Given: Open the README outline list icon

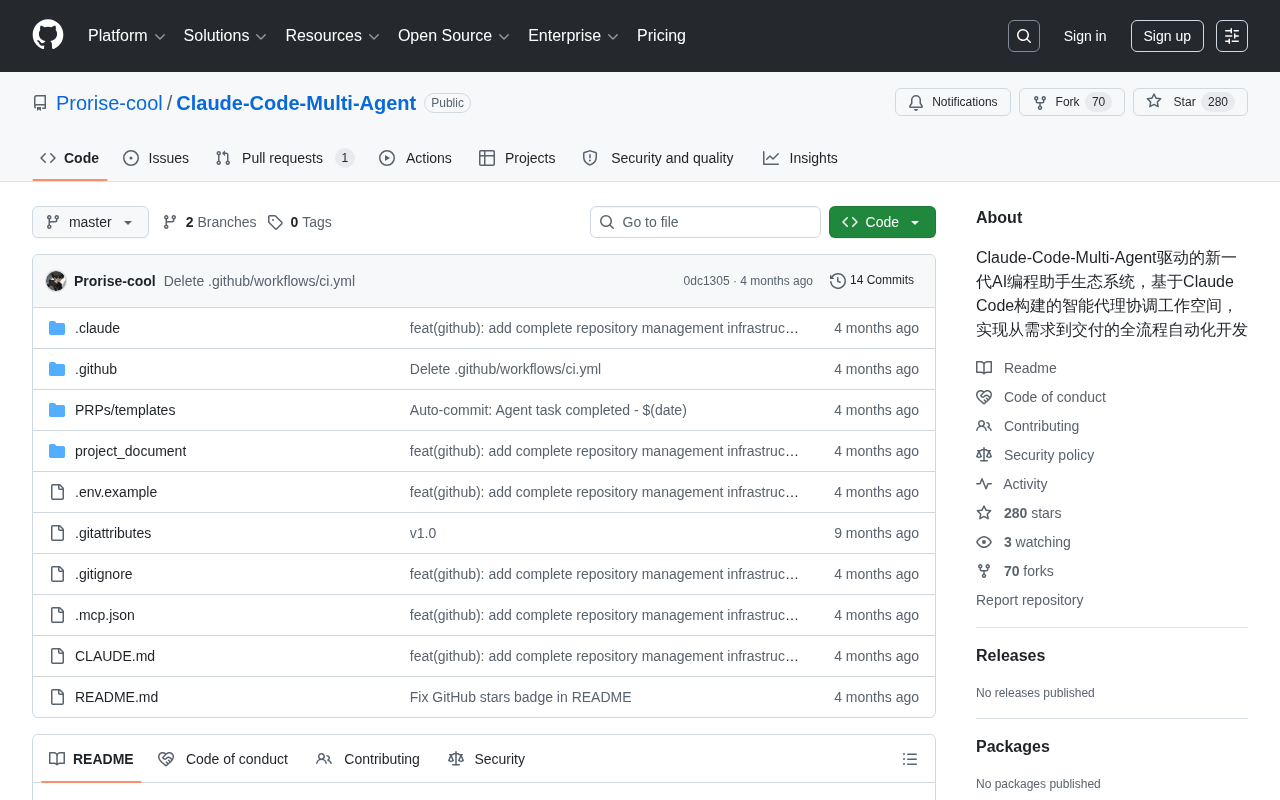Looking at the screenshot, I should (910, 759).
